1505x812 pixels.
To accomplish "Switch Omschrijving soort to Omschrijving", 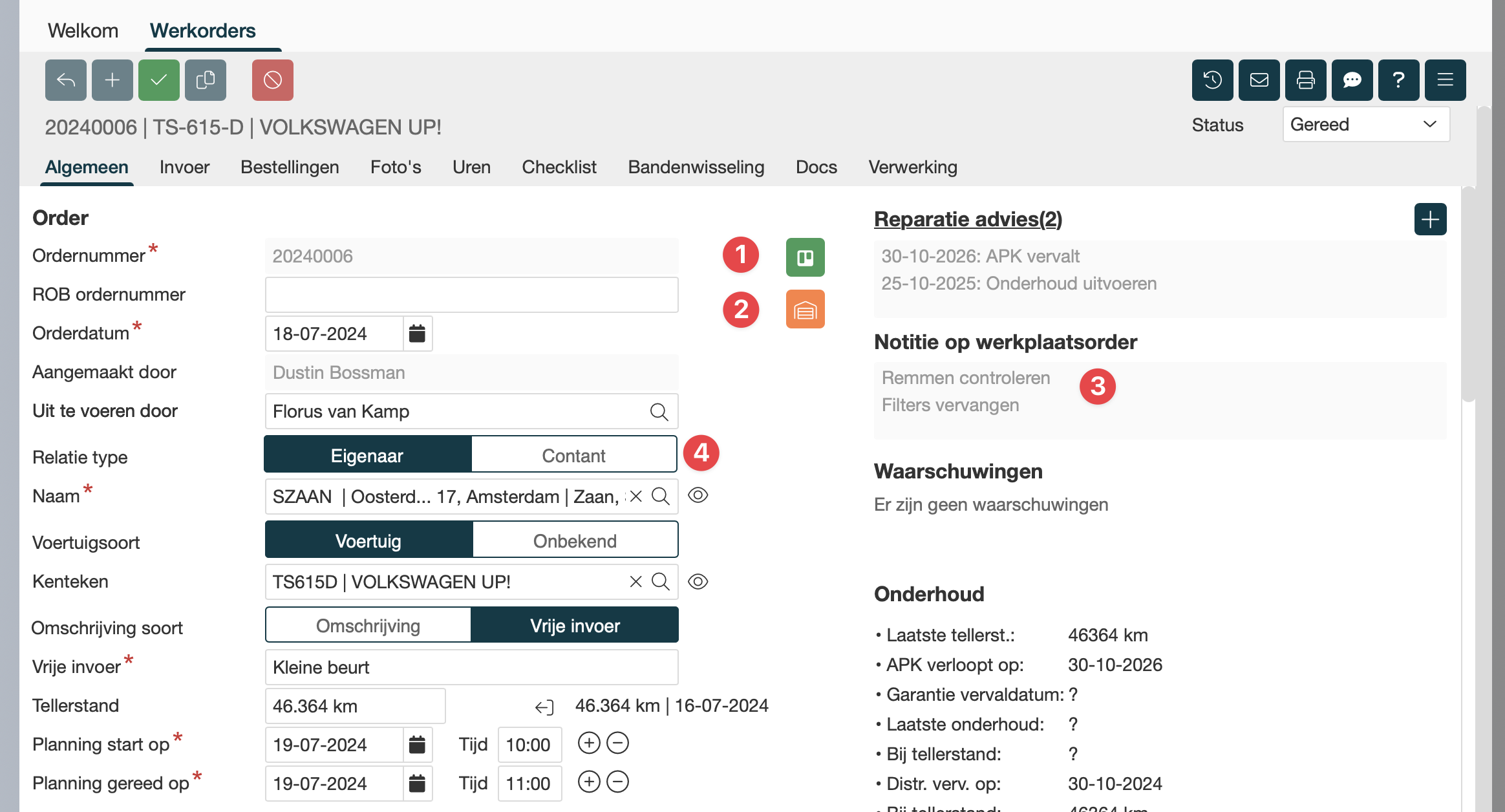I will click(x=368, y=626).
